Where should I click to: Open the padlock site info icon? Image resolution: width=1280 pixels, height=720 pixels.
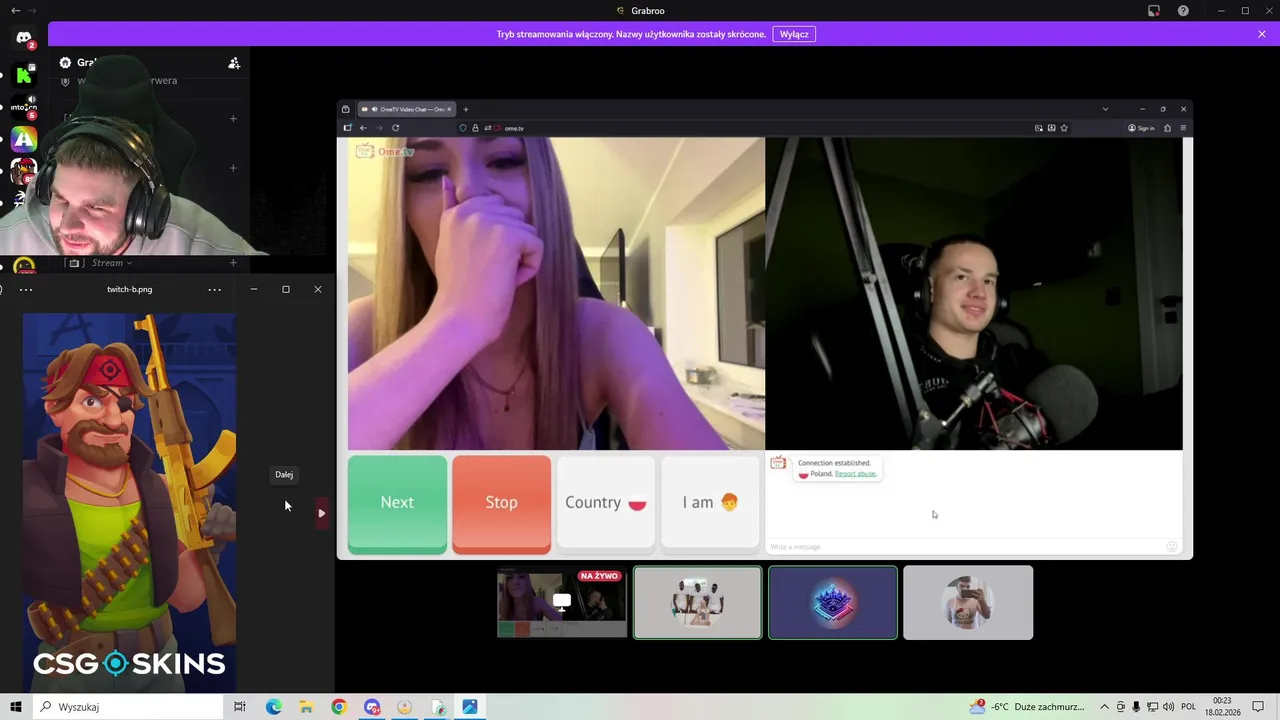[475, 128]
